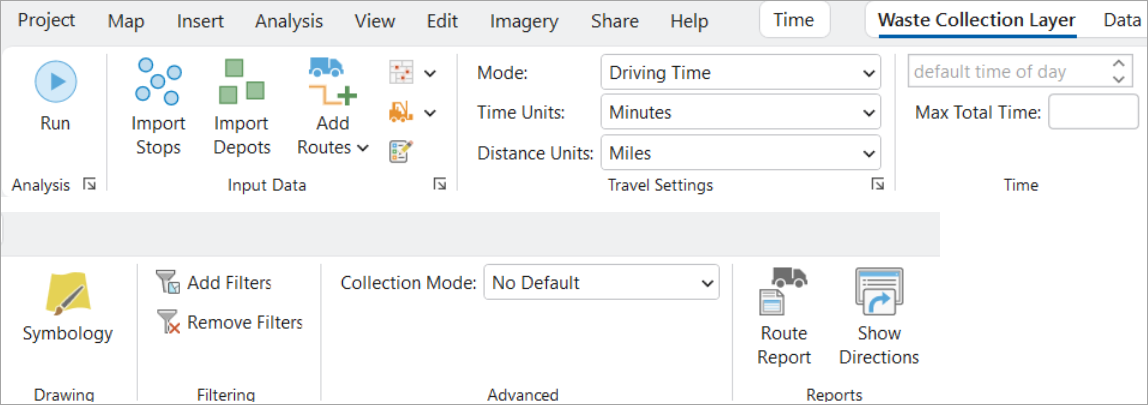The image size is (1148, 405).
Task: Click the orange forklift icon
Action: pyautogui.click(x=401, y=112)
